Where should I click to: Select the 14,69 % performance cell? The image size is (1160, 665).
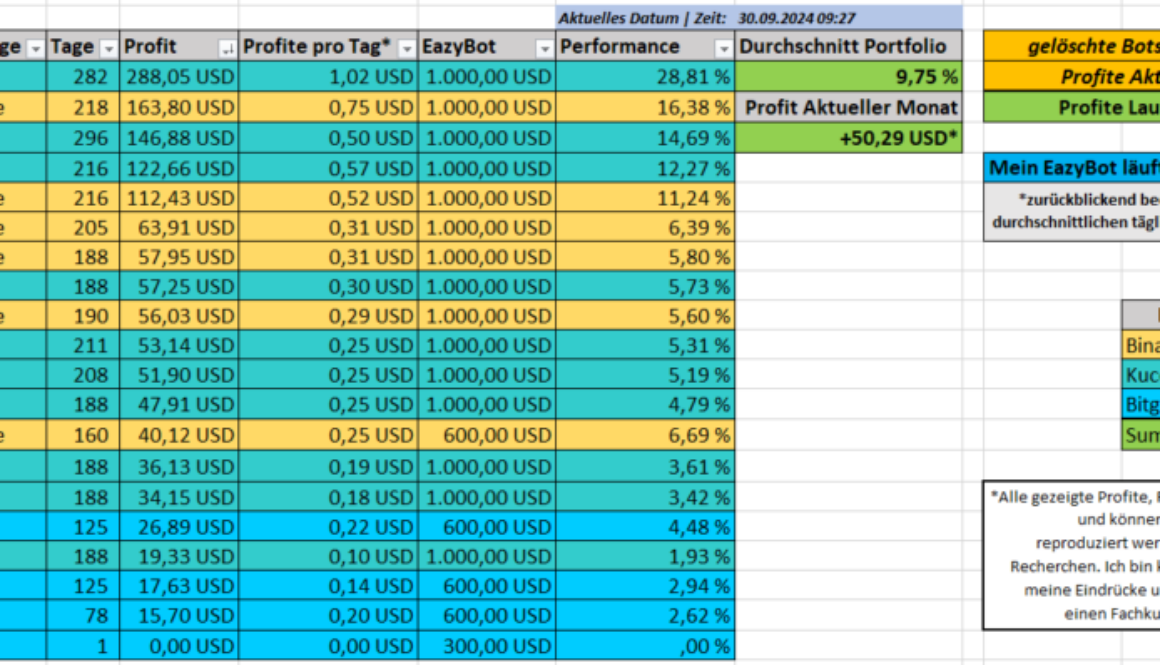tap(645, 138)
